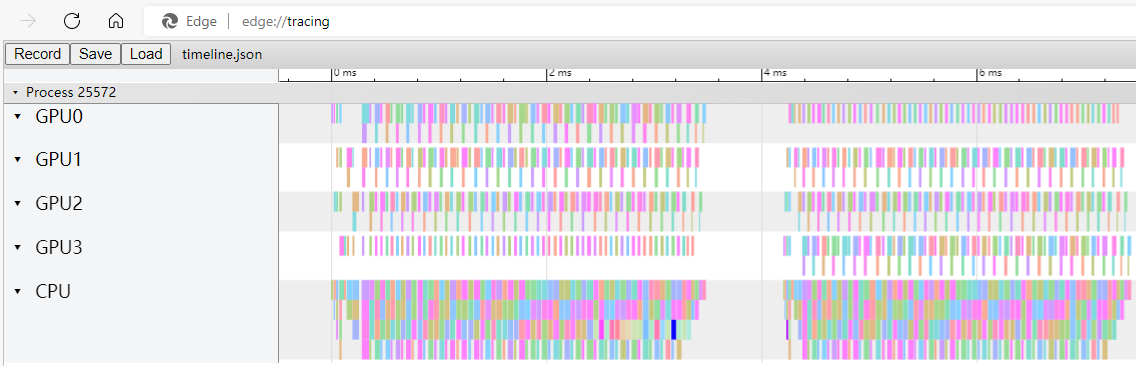
Task: Go to the browser home page
Action: (x=115, y=21)
